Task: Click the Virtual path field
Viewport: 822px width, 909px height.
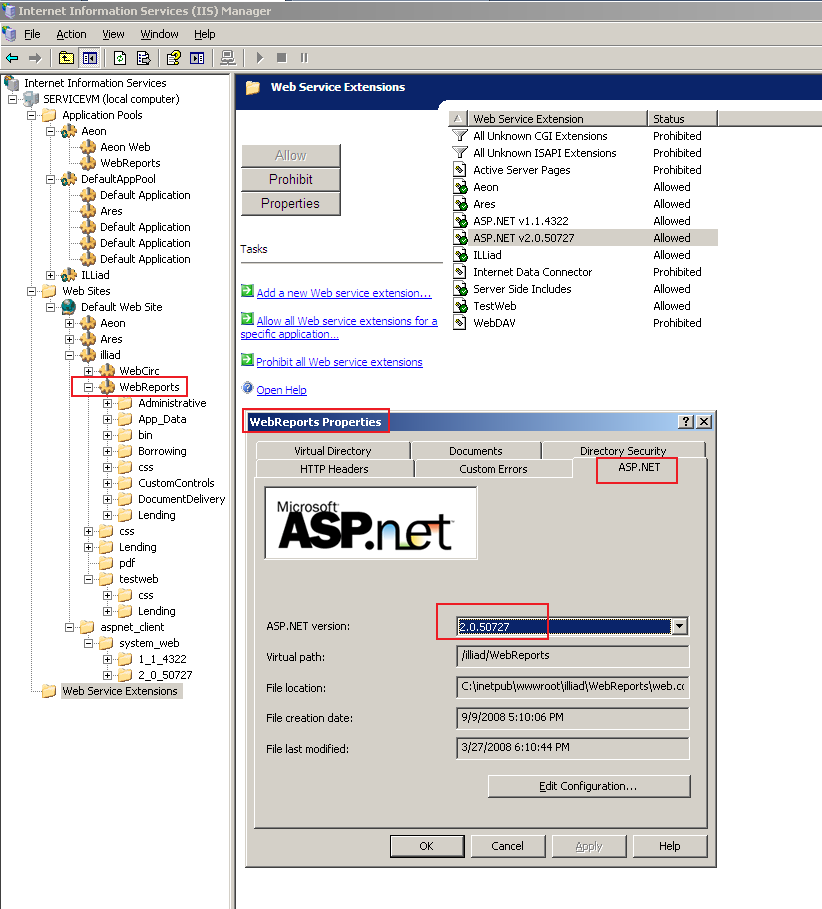Action: tap(573, 656)
